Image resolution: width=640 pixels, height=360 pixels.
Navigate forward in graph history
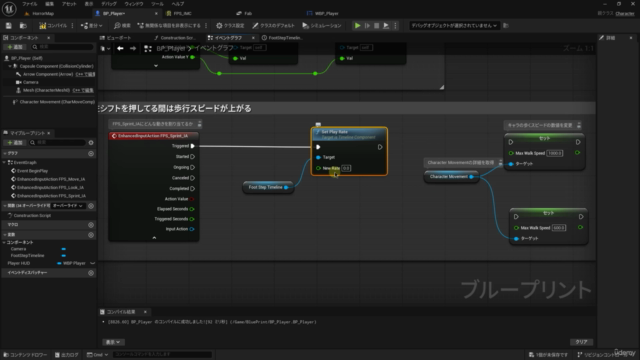point(133,49)
